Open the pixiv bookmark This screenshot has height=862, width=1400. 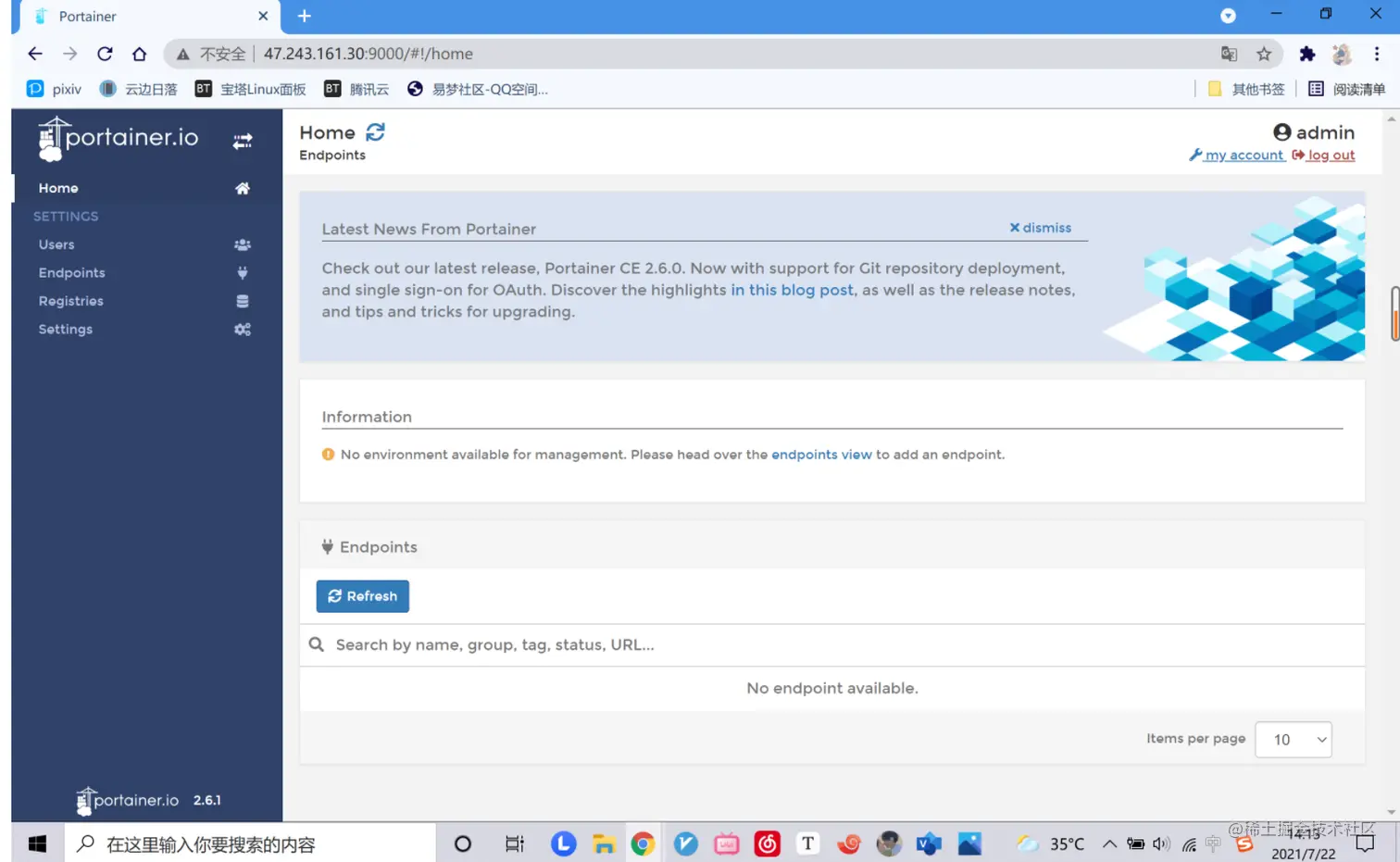(x=55, y=89)
